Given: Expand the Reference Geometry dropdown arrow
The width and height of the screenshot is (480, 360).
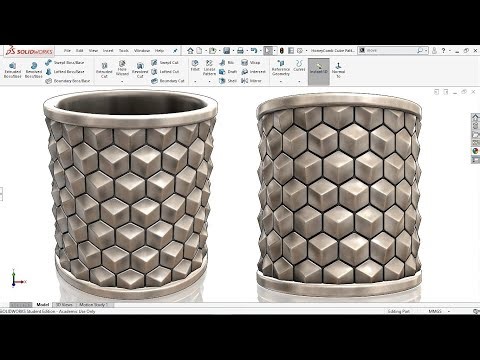Looking at the screenshot, I should pos(281,81).
